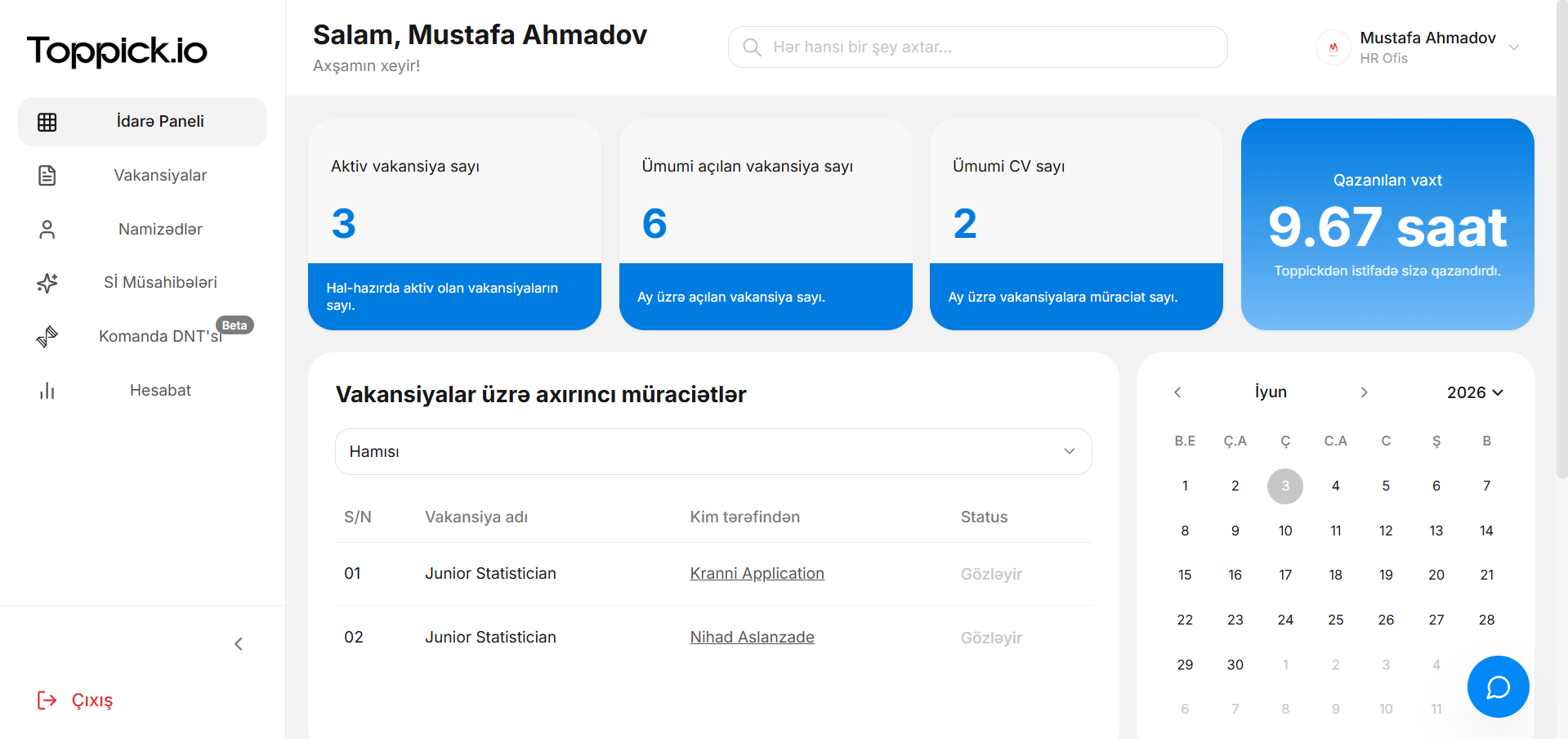The width and height of the screenshot is (1568, 739).
Task: Click the page vertical scrollbar
Action: [1561, 239]
